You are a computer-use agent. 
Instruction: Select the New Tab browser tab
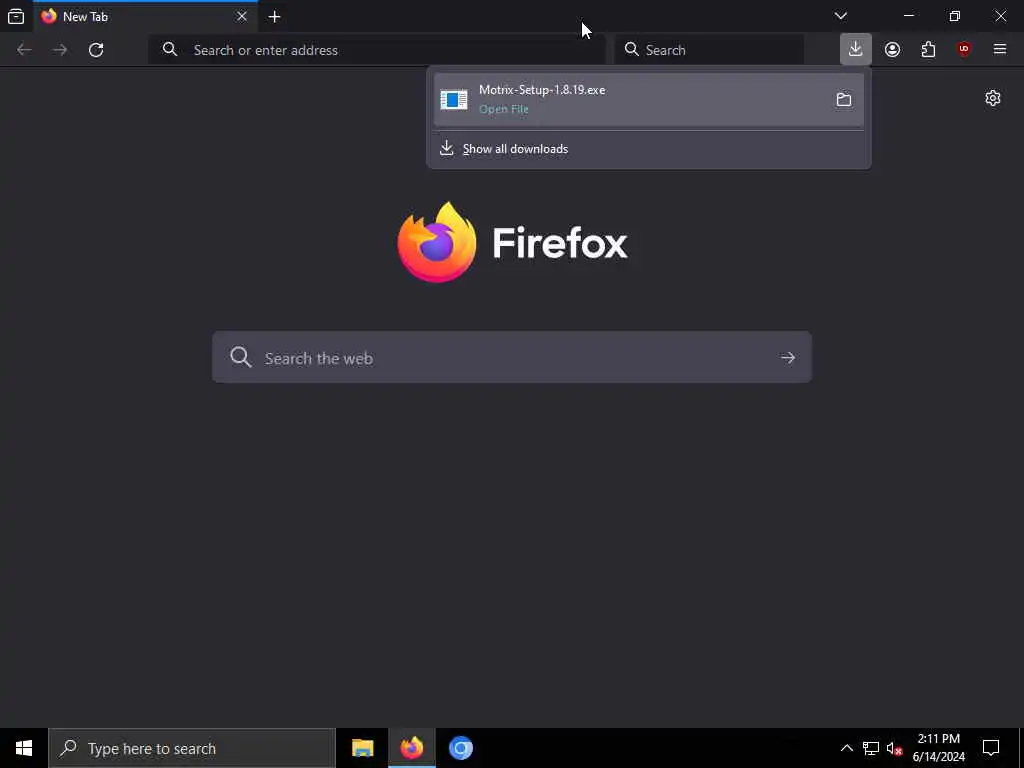click(145, 16)
